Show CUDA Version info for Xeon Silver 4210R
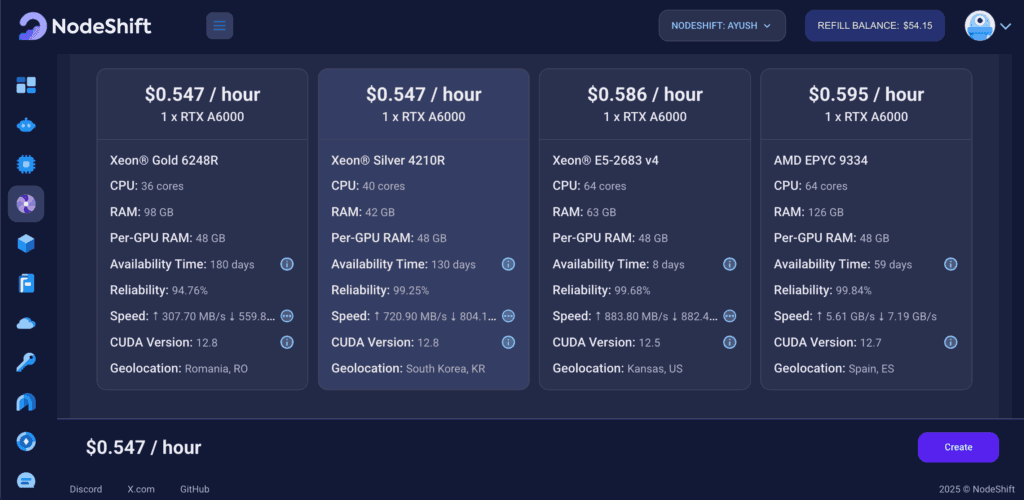Screen dimensions: 1024x500 508,342
